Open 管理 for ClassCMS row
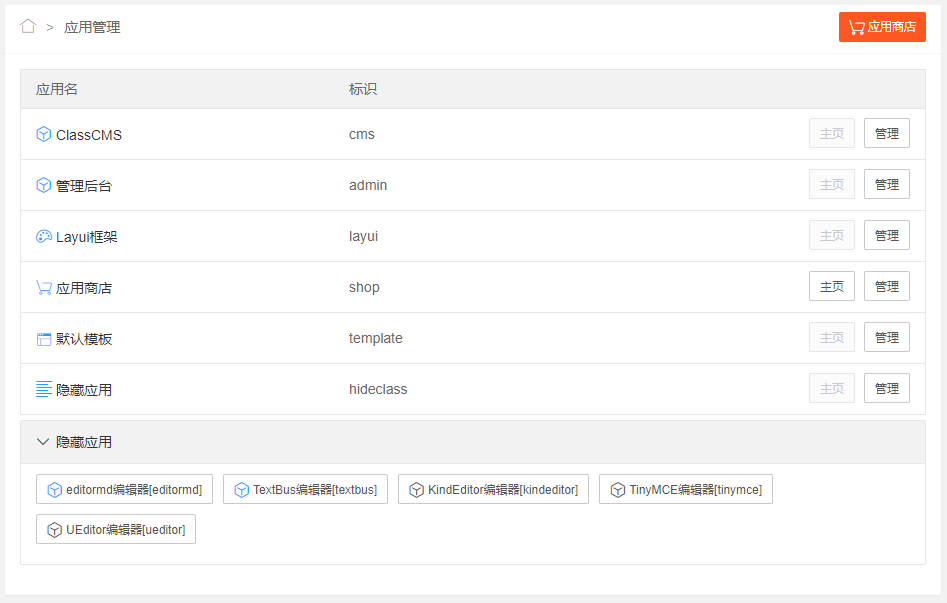947x603 pixels. (887, 133)
